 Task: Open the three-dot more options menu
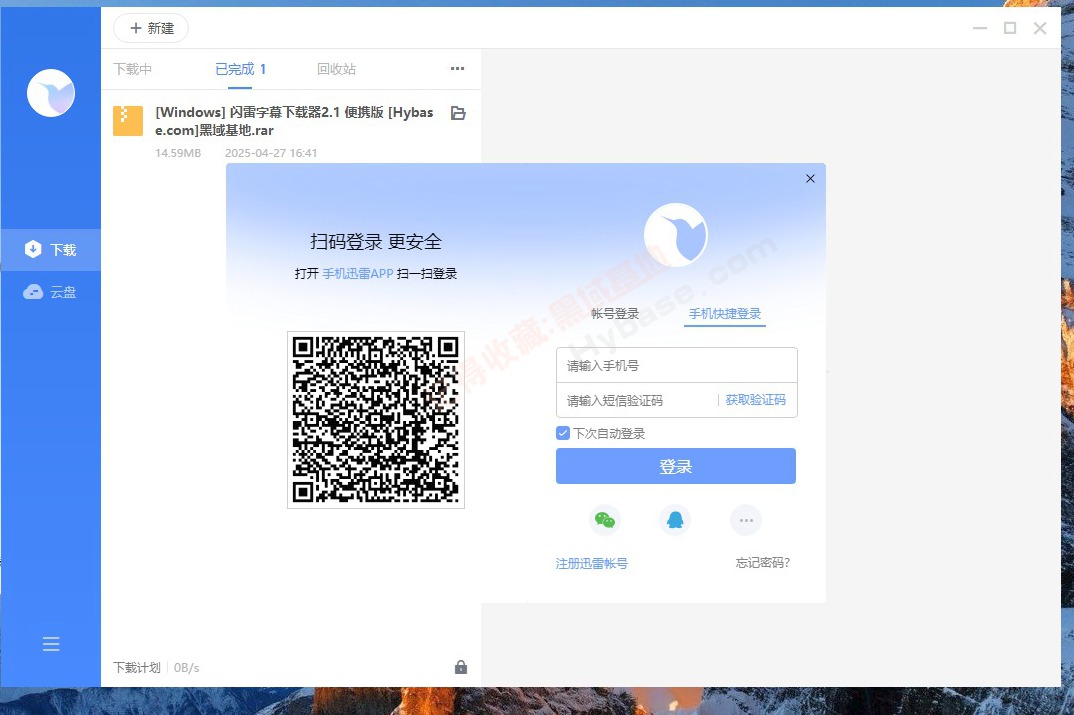[x=458, y=68]
